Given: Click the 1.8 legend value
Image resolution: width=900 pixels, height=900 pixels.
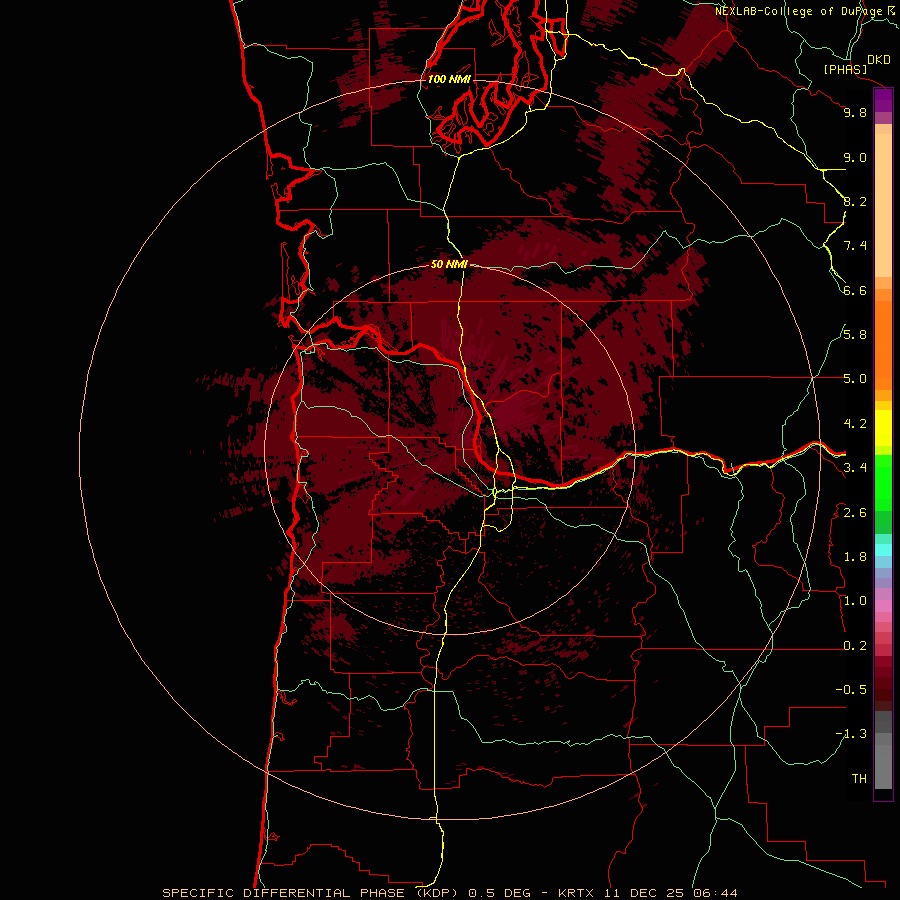Looking at the screenshot, I should coord(855,557).
